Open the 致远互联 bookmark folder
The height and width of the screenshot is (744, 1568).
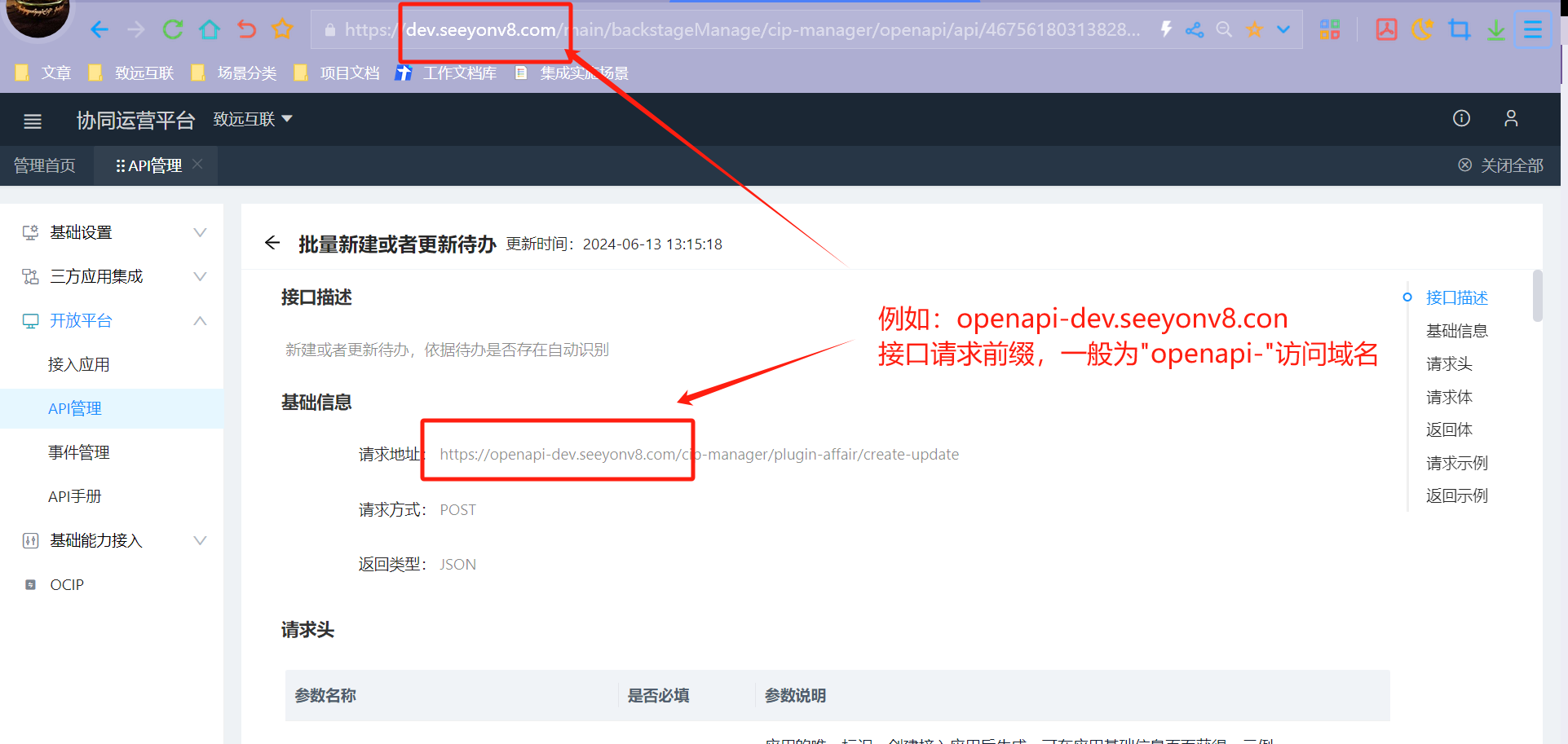[x=131, y=73]
